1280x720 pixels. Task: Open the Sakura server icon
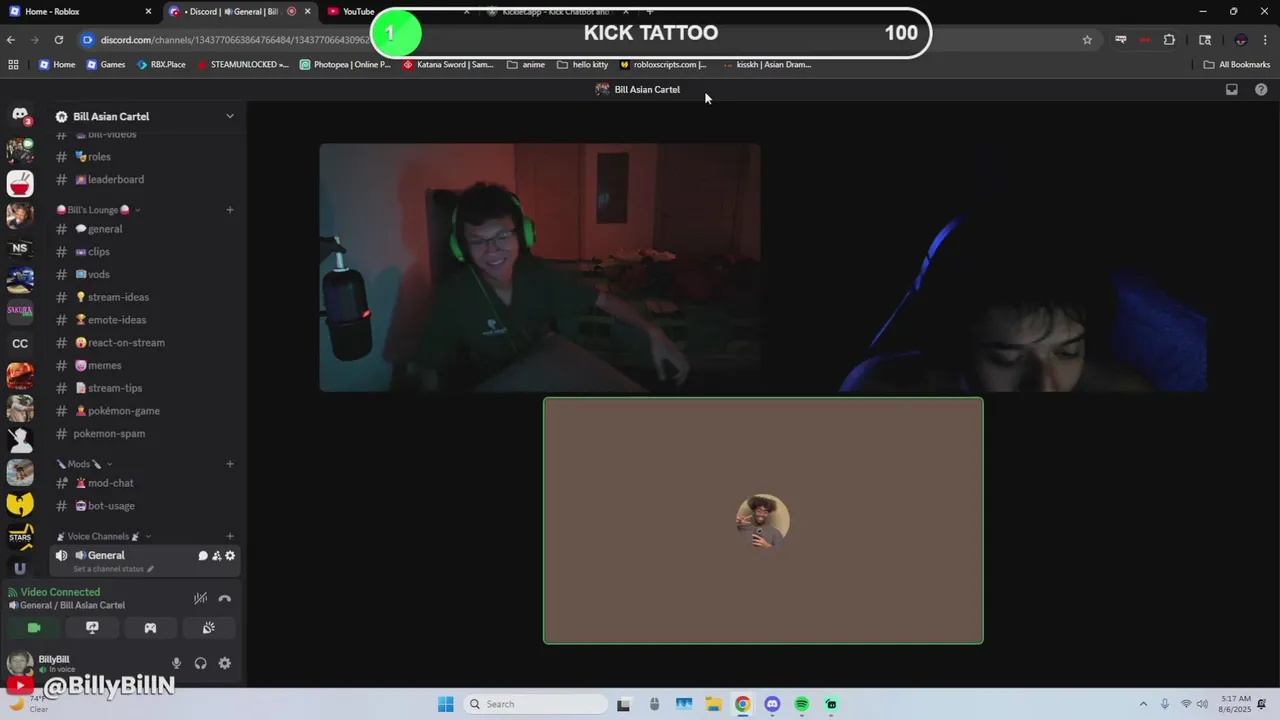click(x=20, y=311)
